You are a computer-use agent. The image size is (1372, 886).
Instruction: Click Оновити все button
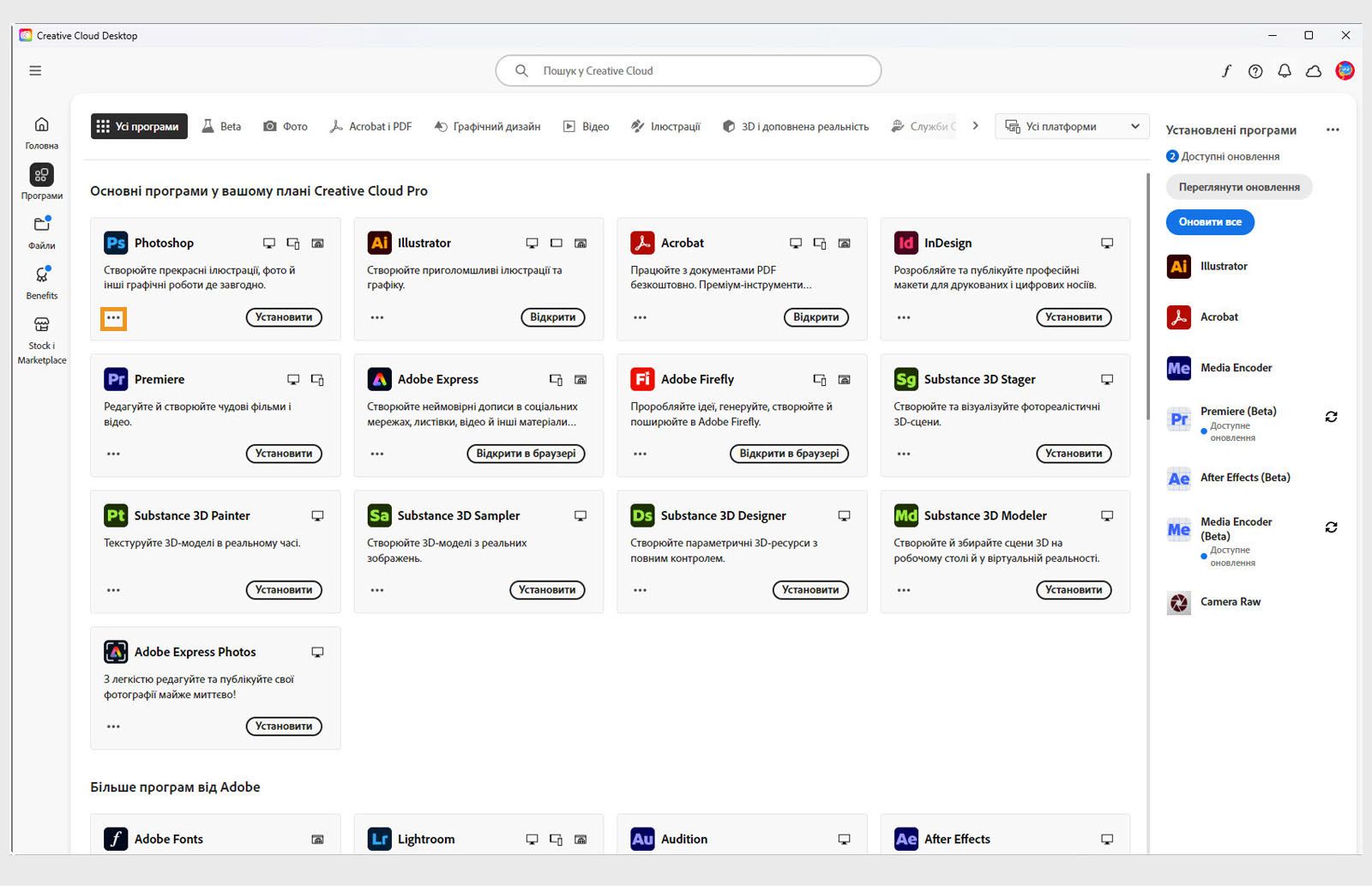coord(1210,222)
